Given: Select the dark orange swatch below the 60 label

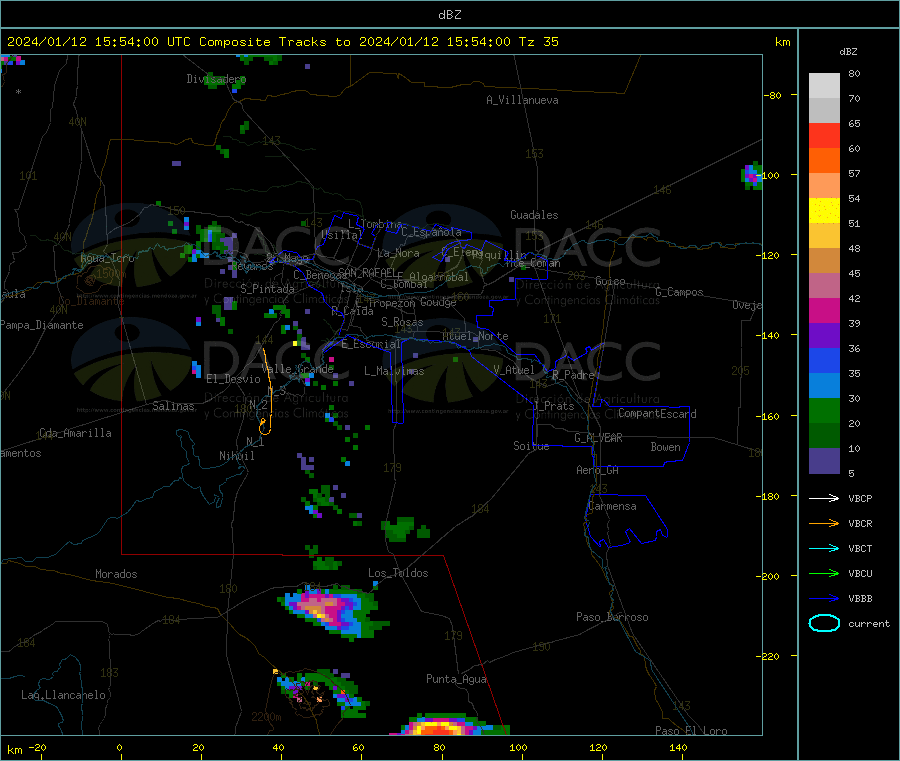Looking at the screenshot, I should pyautogui.click(x=824, y=161).
